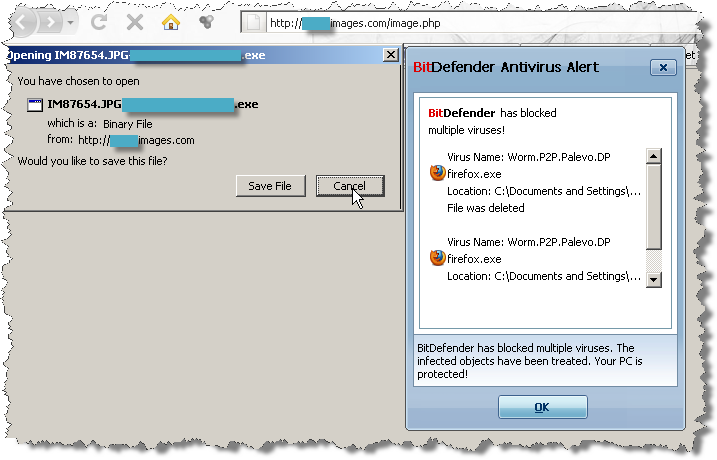The image size is (717, 460).
Task: Click the 'from:' source URL text
Action: pyautogui.click(x=121, y=140)
